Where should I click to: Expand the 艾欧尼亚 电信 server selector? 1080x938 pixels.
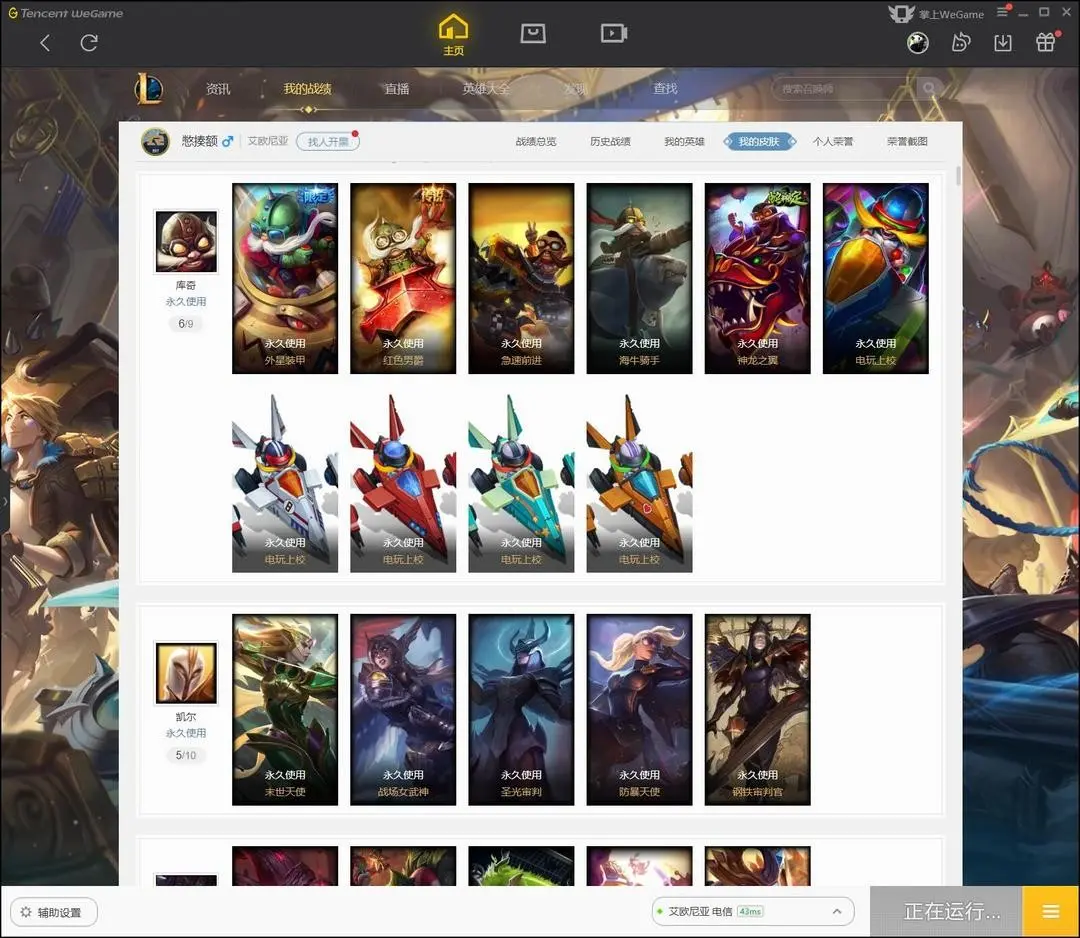[x=753, y=912]
